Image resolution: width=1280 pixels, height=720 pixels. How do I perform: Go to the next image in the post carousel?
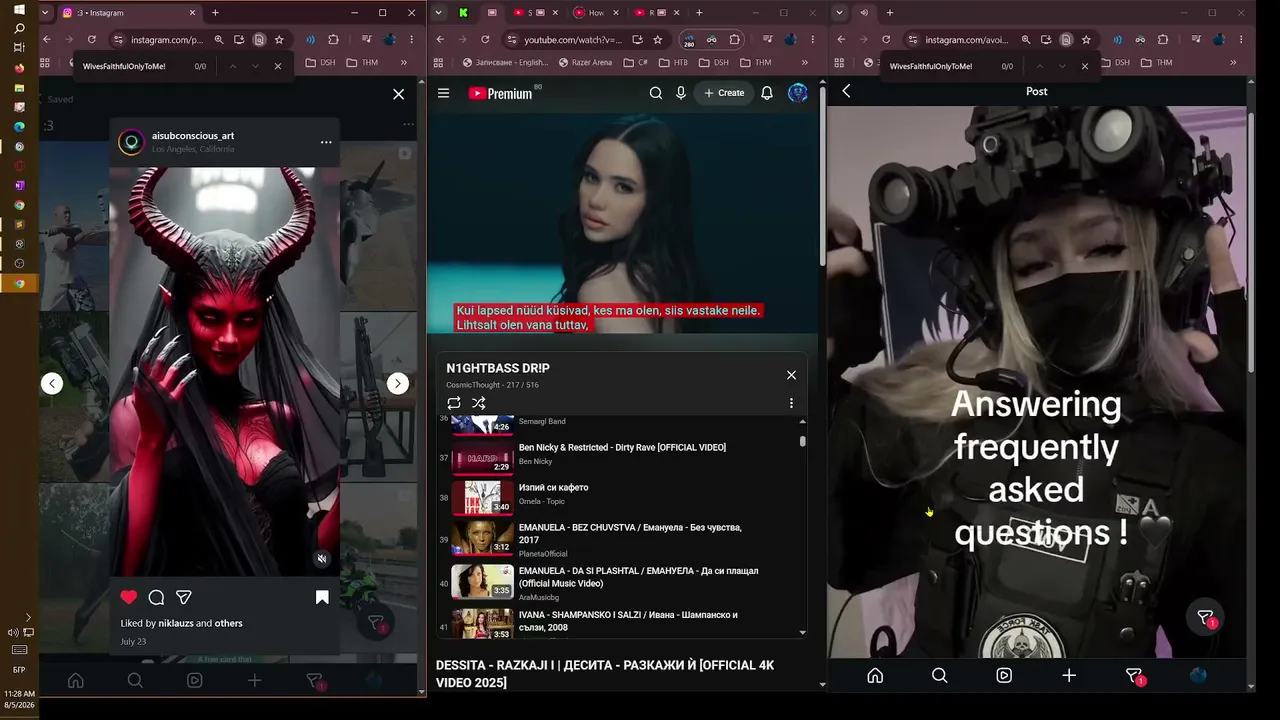coord(398,383)
